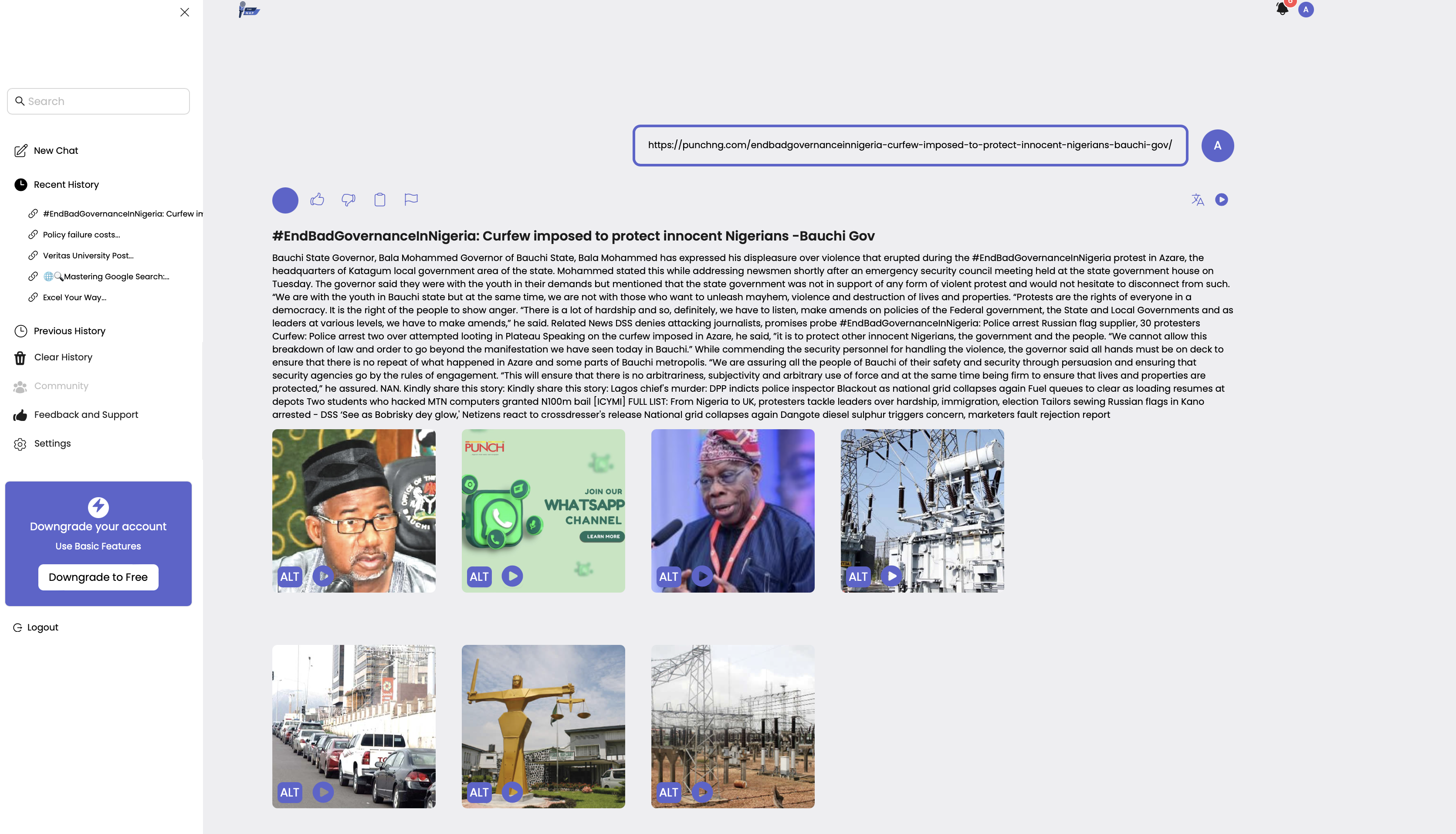The height and width of the screenshot is (834, 1456).
Task: Open Settings from sidebar
Action: [x=52, y=443]
